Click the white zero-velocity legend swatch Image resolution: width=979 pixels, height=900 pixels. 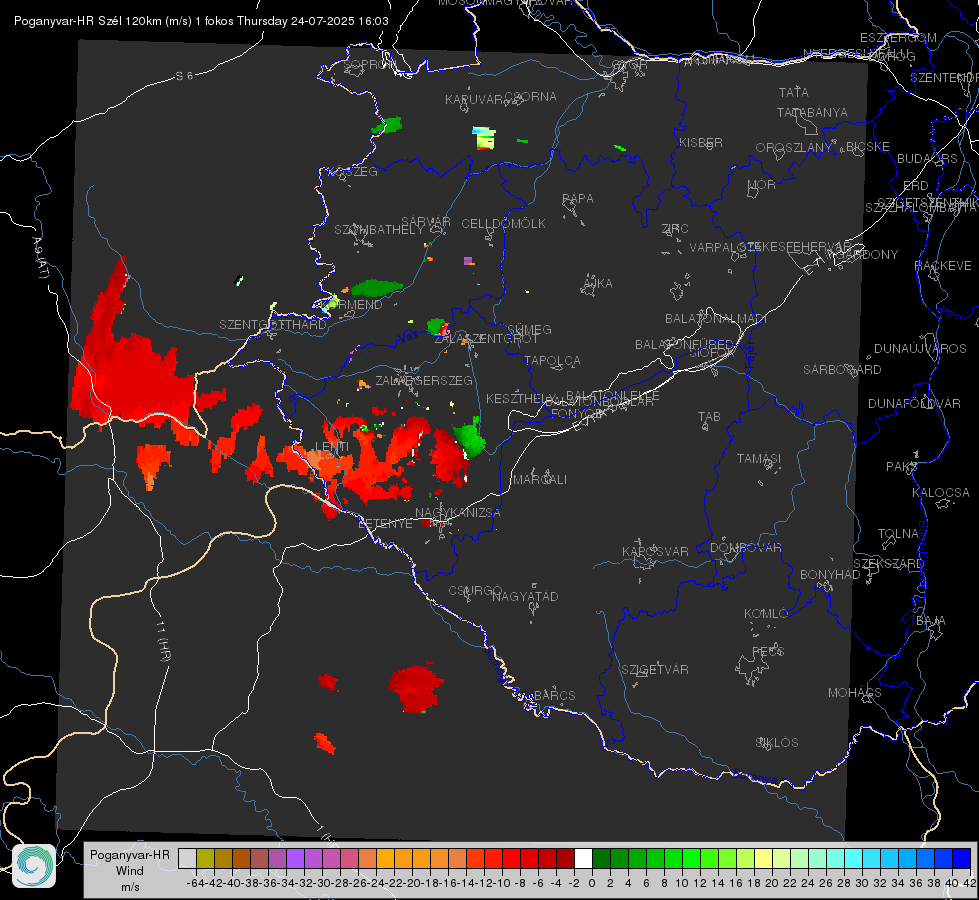pos(583,858)
